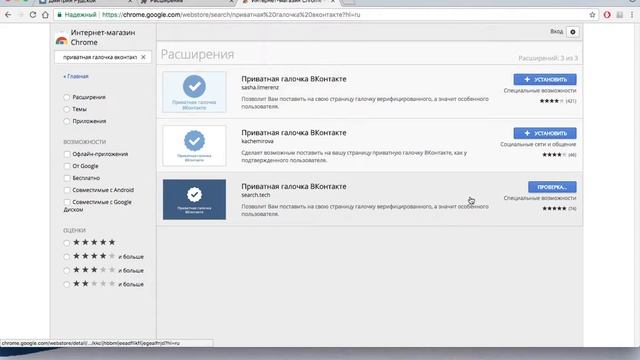640x360 pixels.
Task: Click Специальные возможности under first extension
Action: coord(540,91)
